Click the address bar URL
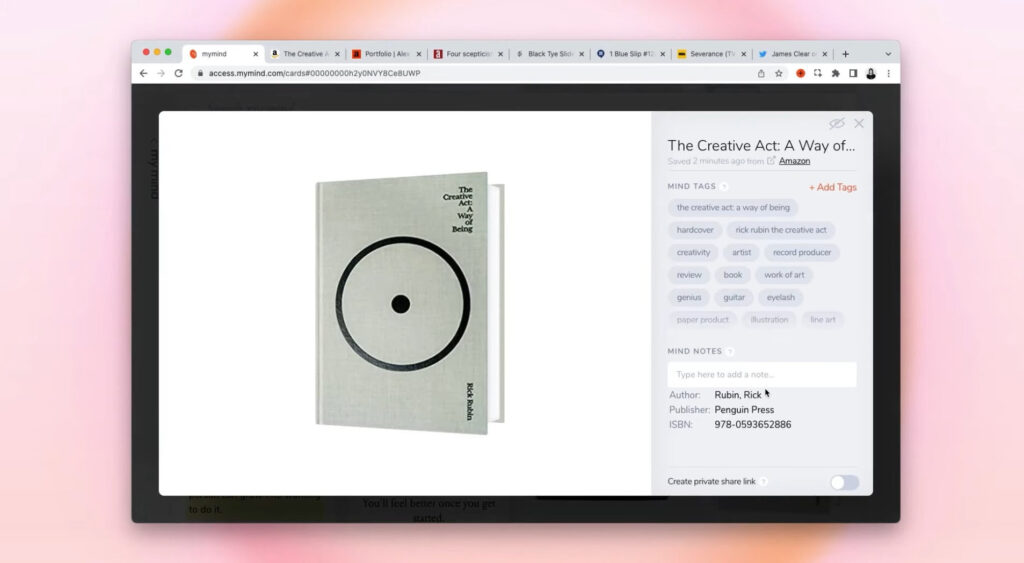The height and width of the screenshot is (563, 1024). coord(314,73)
